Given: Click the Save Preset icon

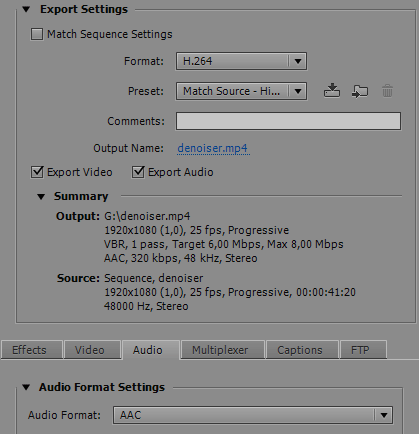Looking at the screenshot, I should 332,91.
